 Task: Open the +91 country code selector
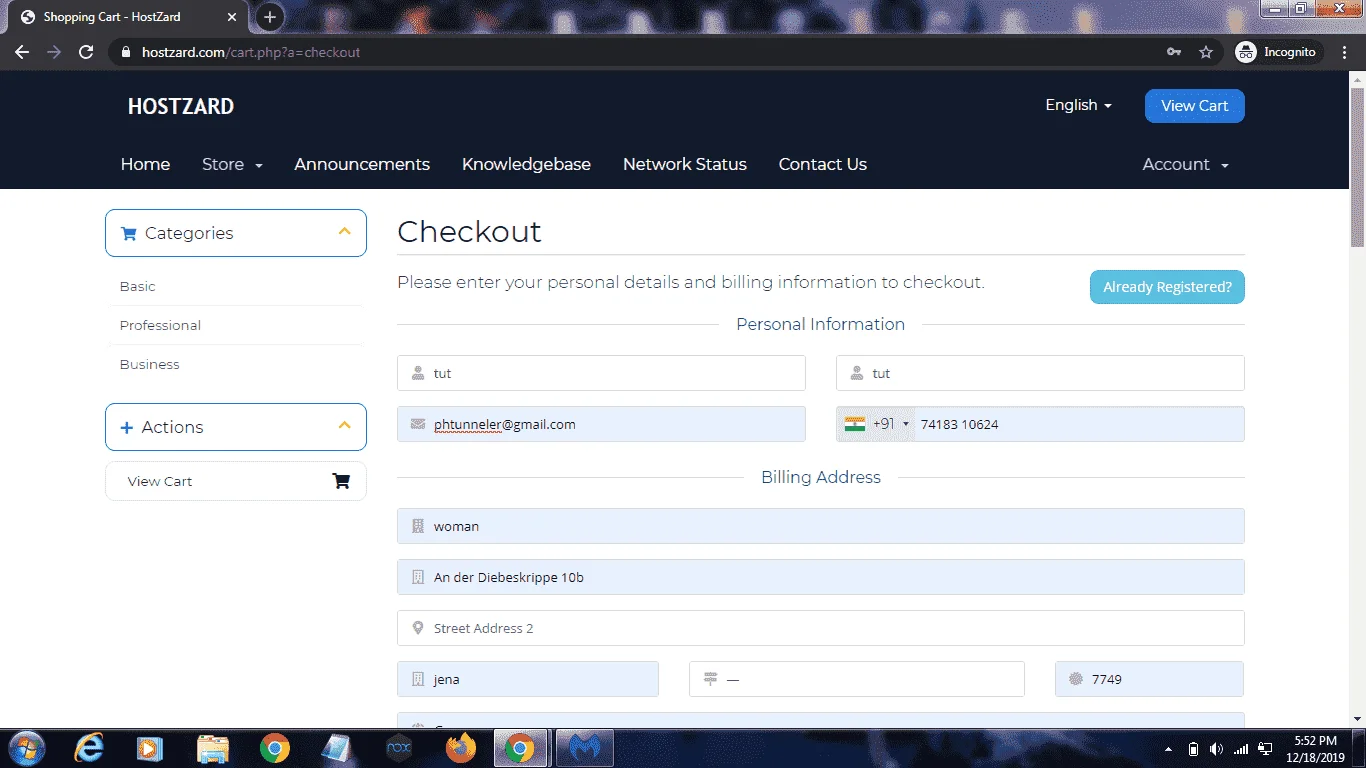click(876, 424)
